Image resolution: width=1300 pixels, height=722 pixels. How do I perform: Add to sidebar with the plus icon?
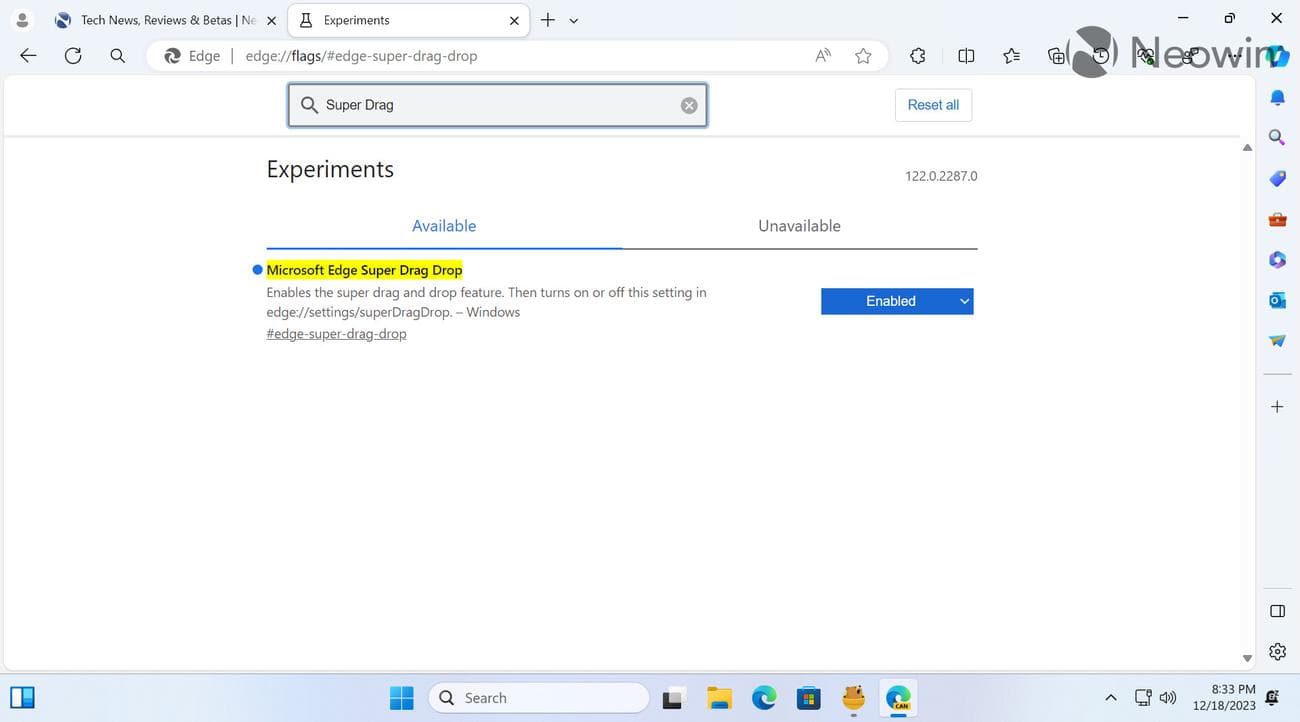[1276, 406]
